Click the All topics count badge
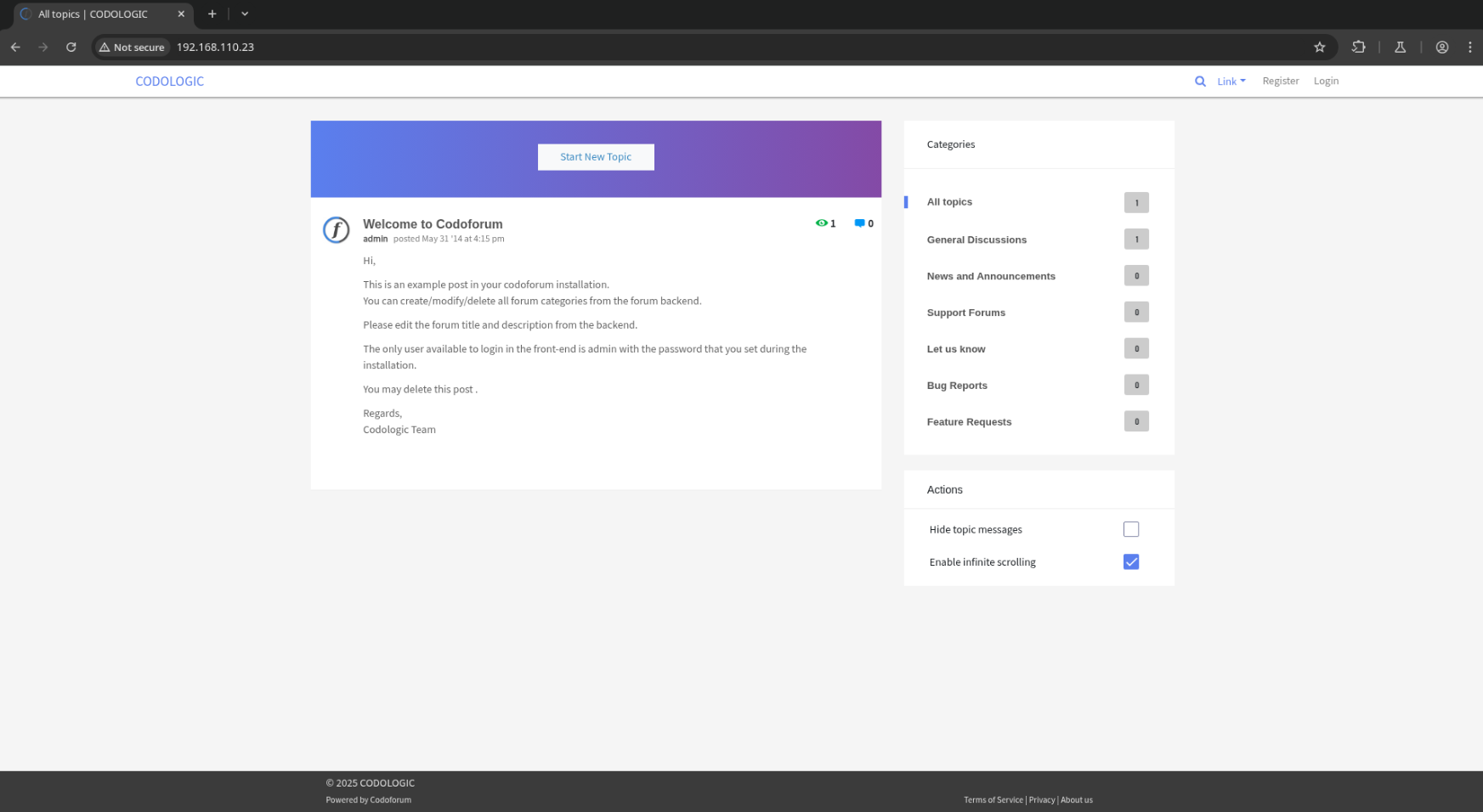1483x812 pixels. 1136,203
